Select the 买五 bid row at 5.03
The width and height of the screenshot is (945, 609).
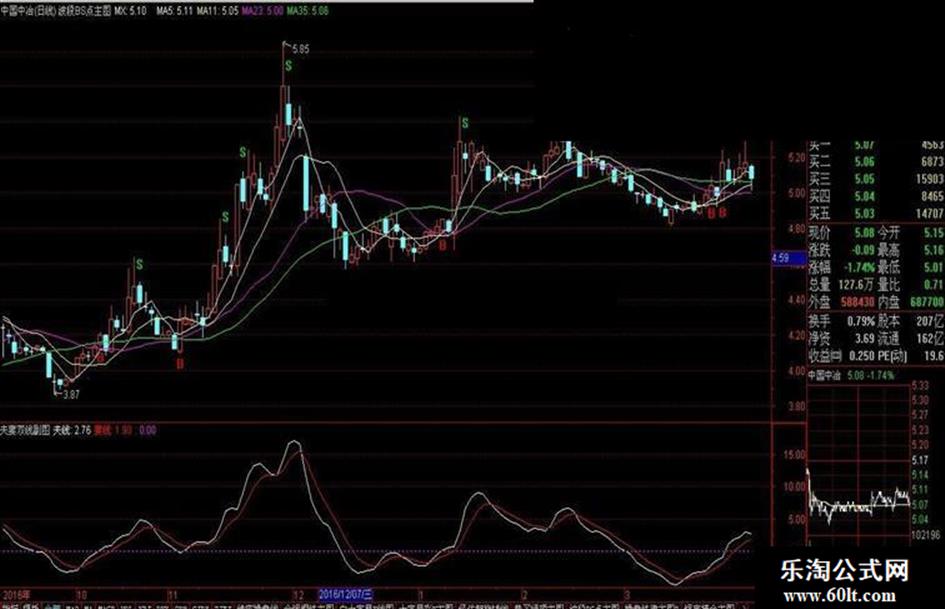(876, 213)
